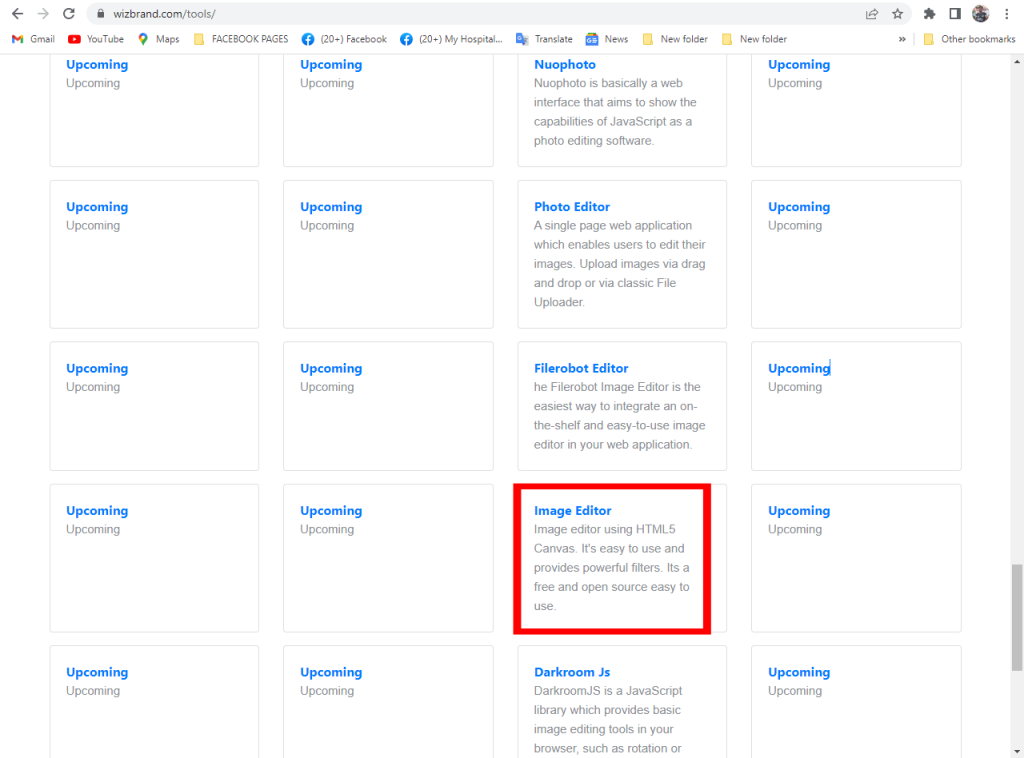
Task: Open the Image Editor tool link
Action: pos(572,511)
